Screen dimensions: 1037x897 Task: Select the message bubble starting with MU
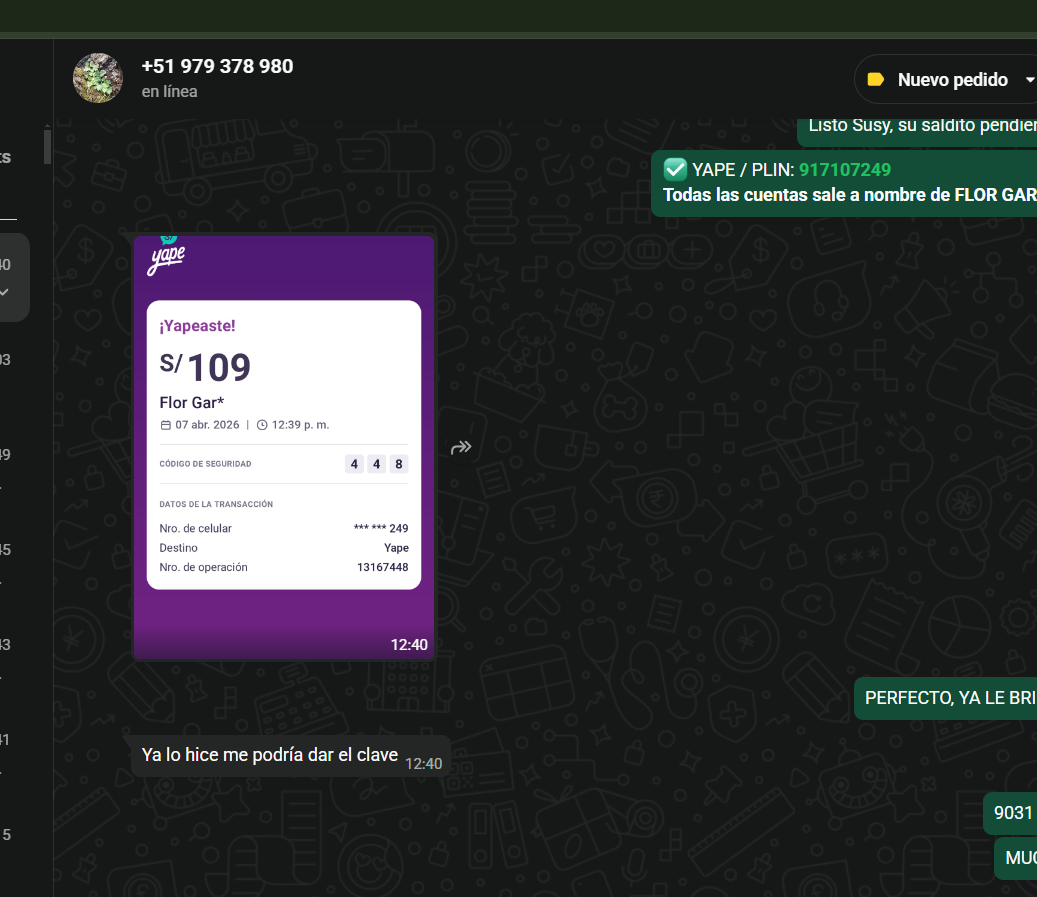tap(1016, 858)
